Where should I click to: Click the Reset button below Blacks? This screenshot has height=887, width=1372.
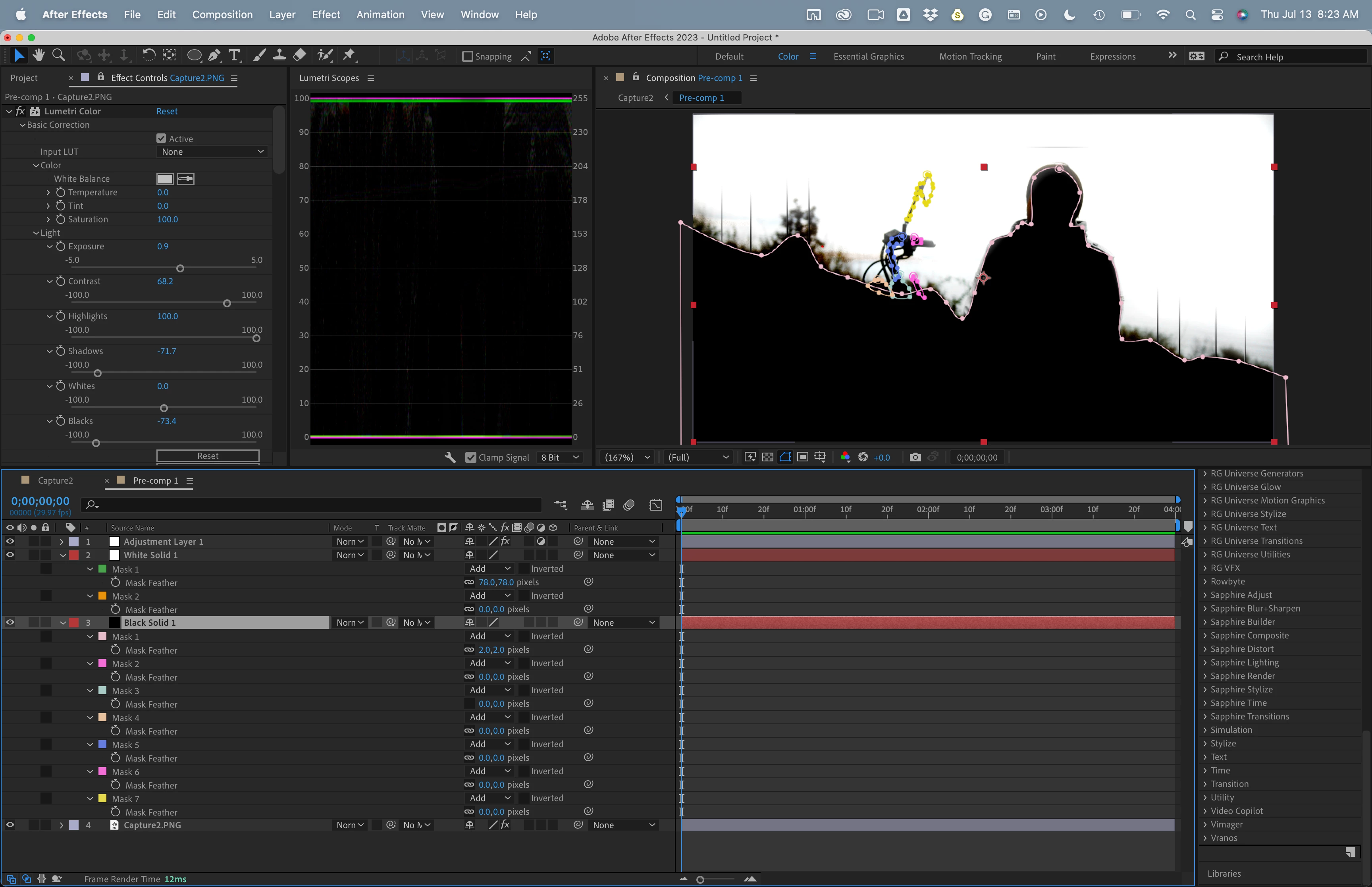(x=207, y=455)
